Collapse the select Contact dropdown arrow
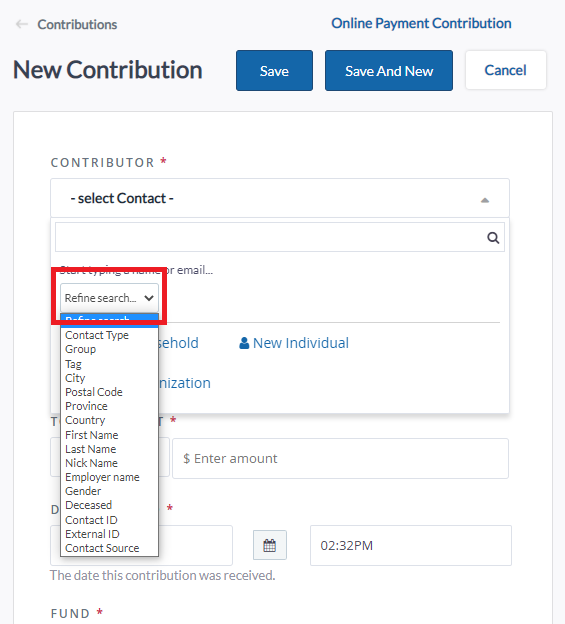 pyautogui.click(x=485, y=200)
